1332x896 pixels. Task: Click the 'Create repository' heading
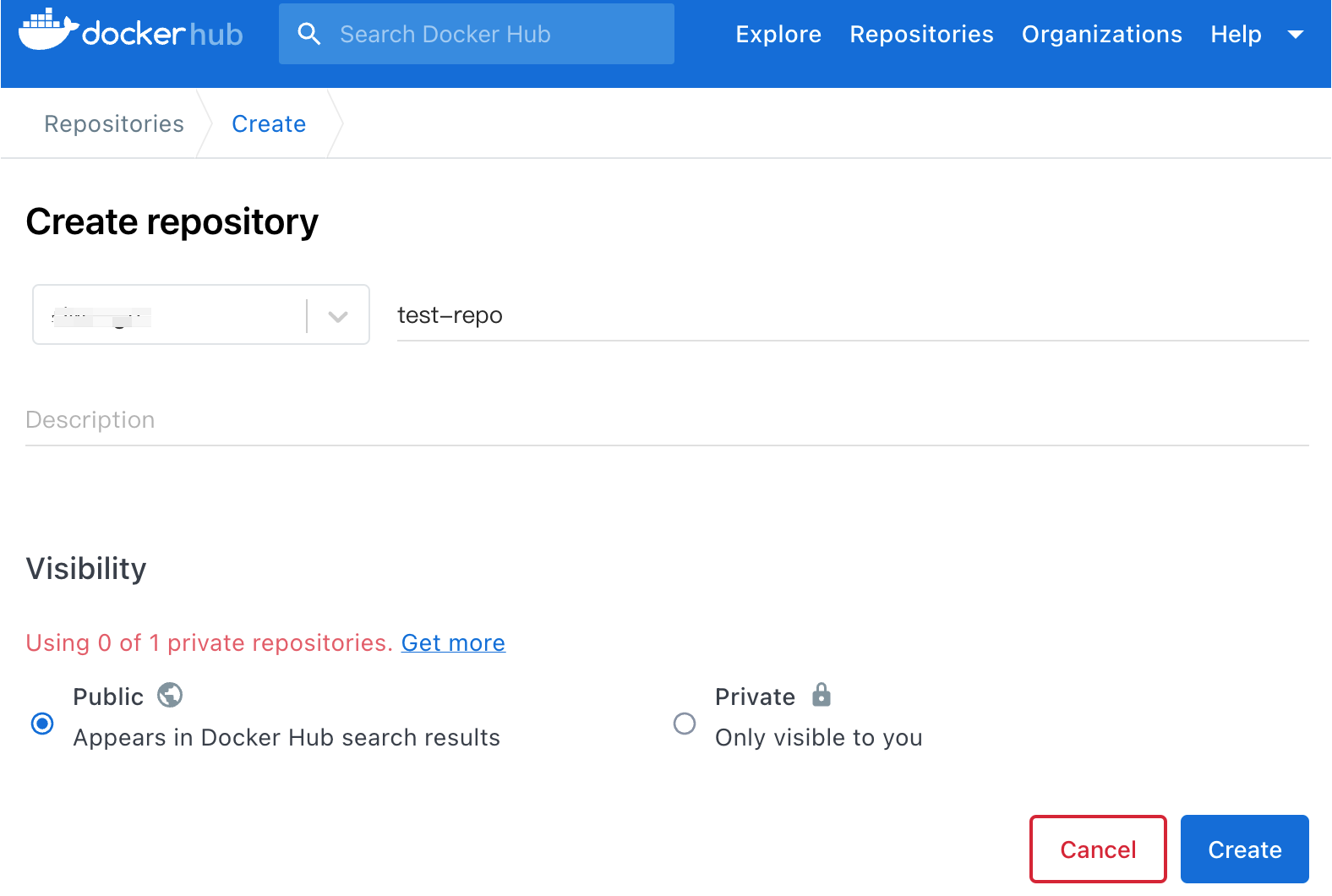pos(172,222)
